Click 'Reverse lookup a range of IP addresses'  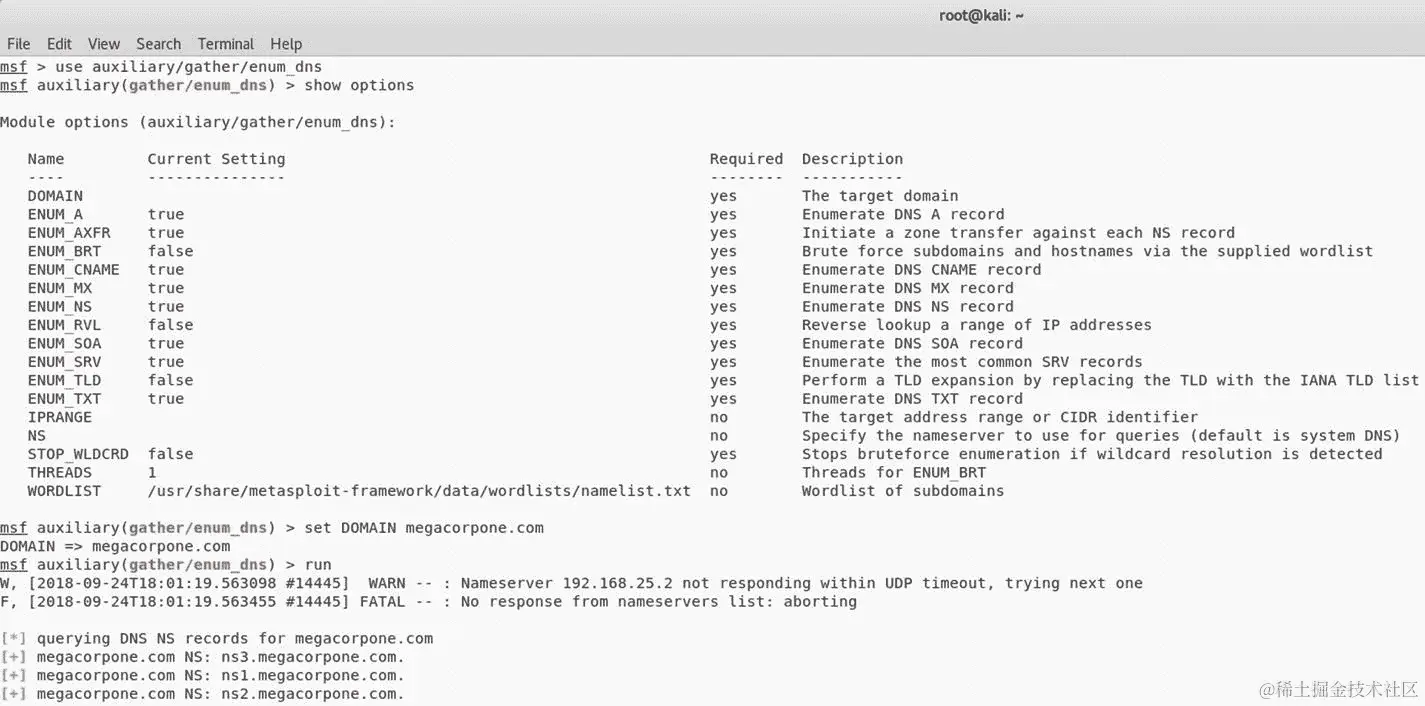pyautogui.click(x=977, y=325)
